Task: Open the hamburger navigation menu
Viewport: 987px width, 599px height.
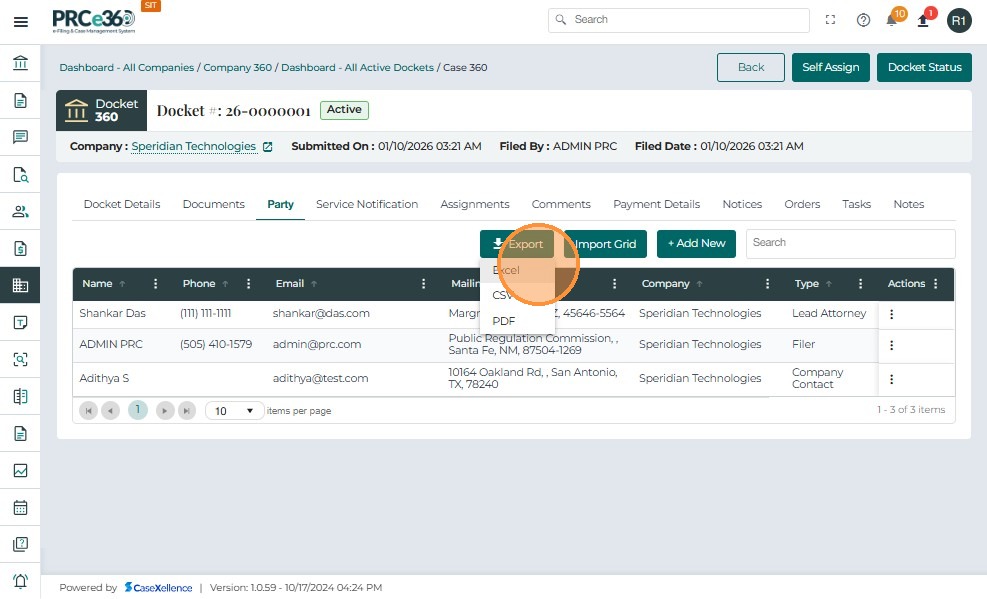Action: tap(21, 22)
